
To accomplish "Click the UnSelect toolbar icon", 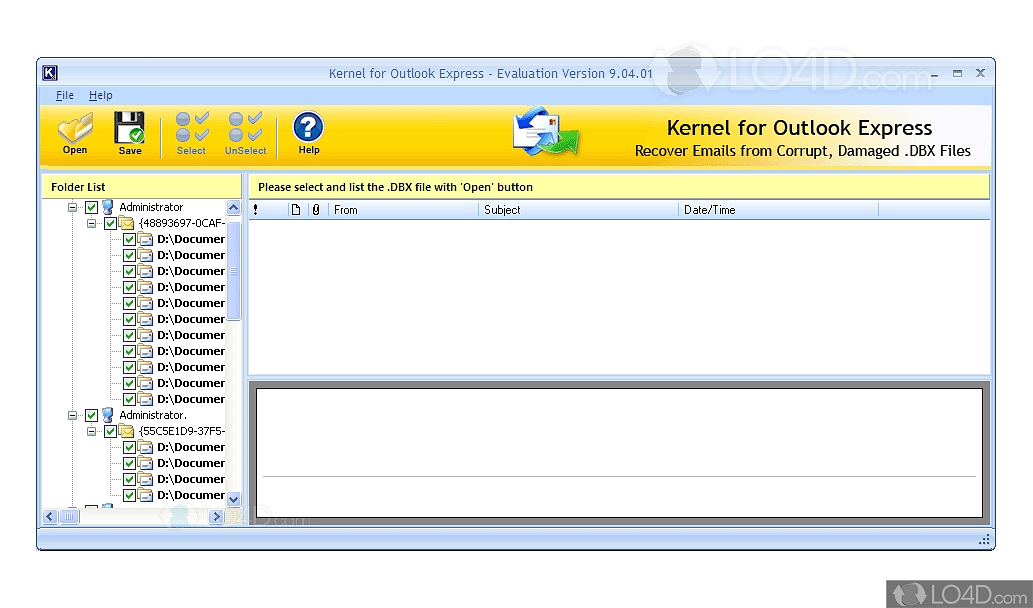I will pyautogui.click(x=245, y=131).
